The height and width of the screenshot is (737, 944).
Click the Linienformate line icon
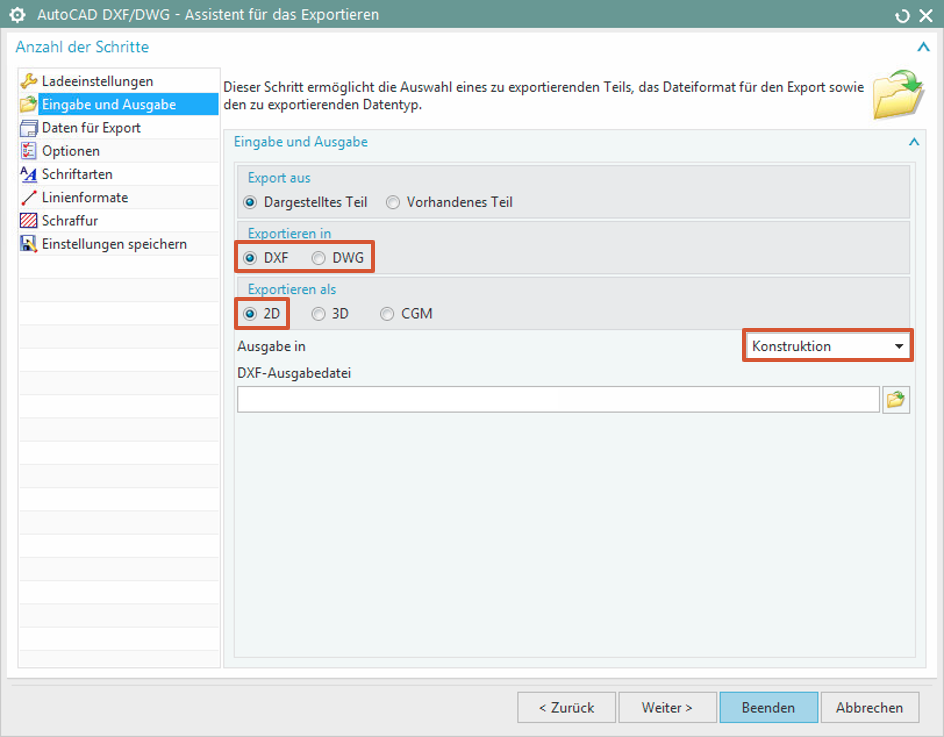29,198
